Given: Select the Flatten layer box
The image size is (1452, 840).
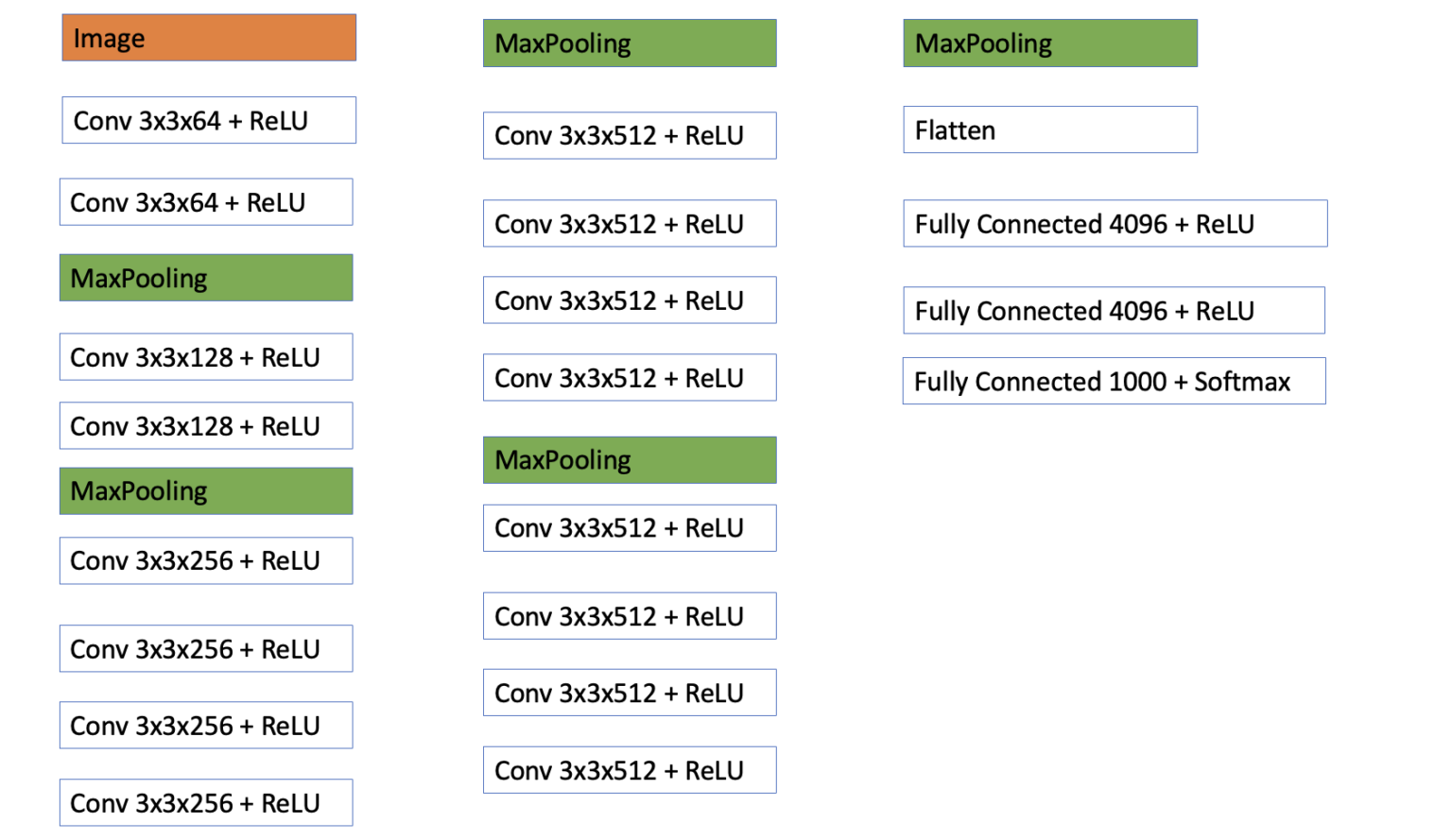Looking at the screenshot, I should (1049, 129).
